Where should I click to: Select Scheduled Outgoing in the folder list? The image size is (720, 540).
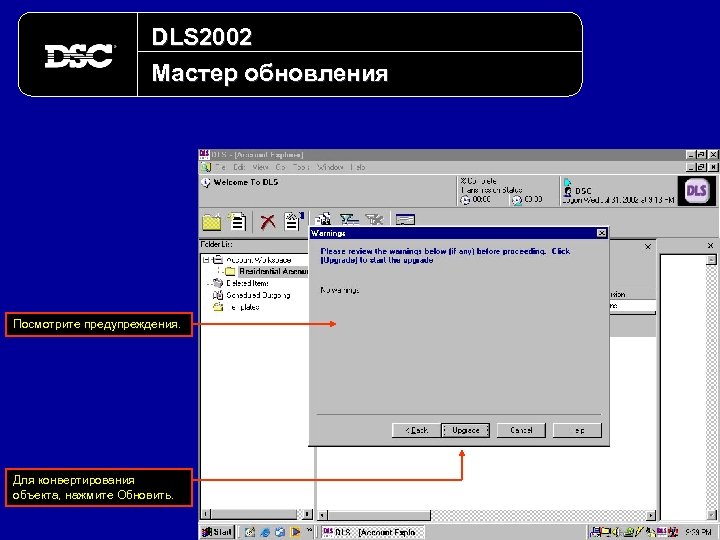pos(258,295)
